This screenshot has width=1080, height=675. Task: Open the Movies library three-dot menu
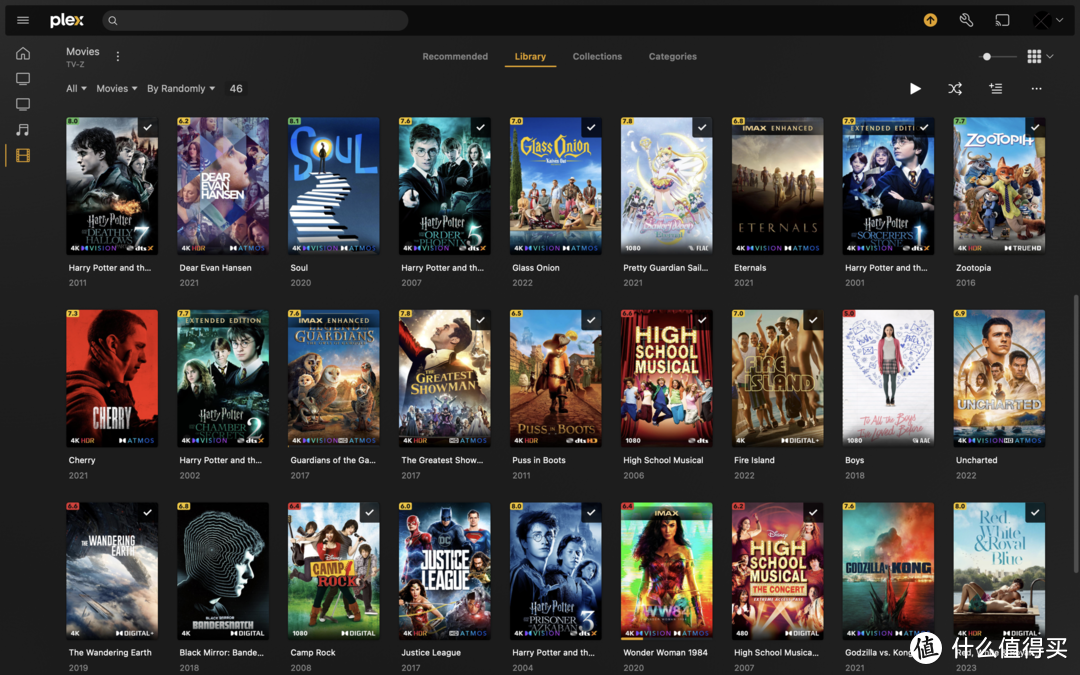[x=118, y=56]
